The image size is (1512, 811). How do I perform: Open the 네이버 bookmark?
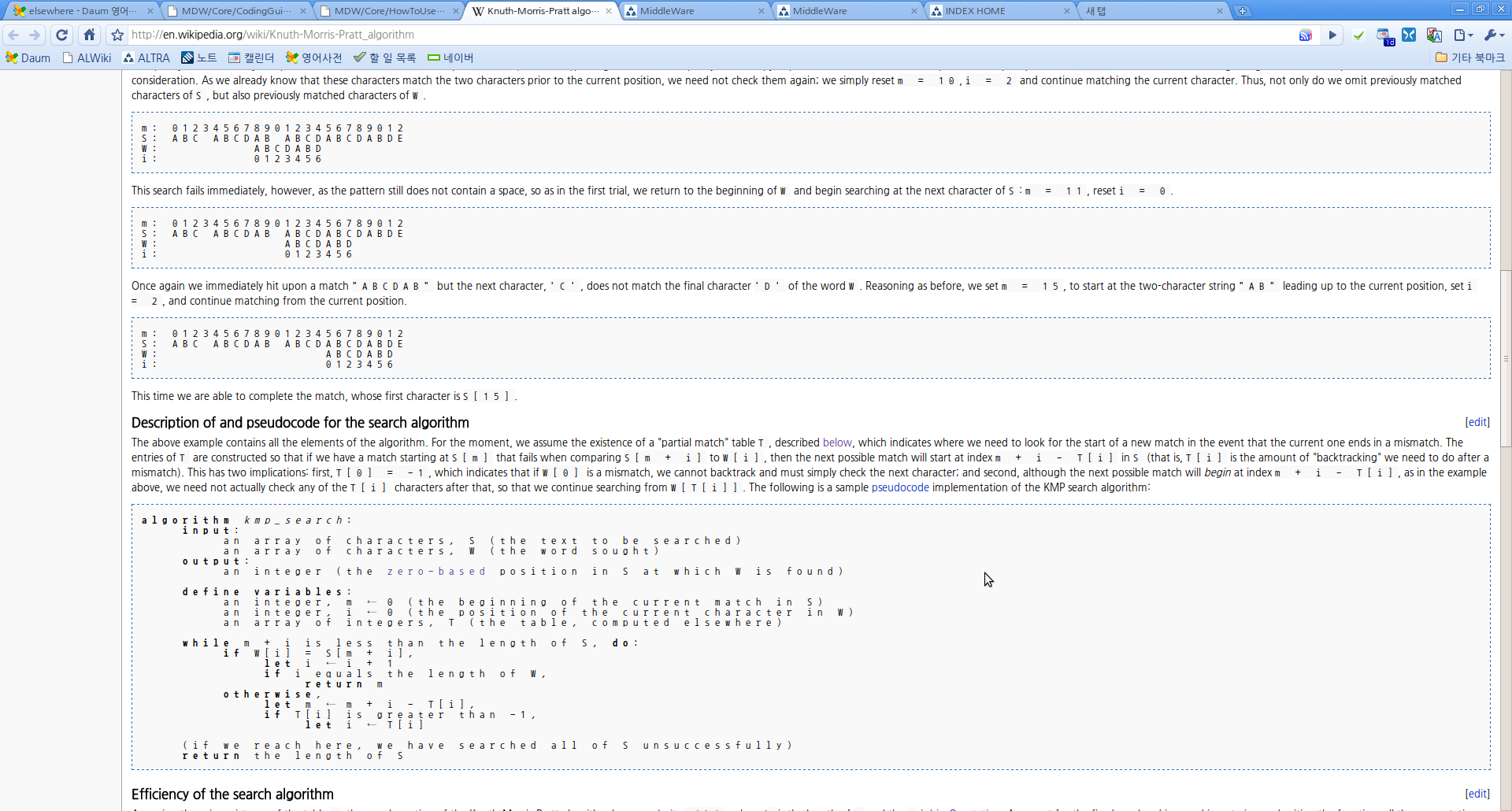450,57
